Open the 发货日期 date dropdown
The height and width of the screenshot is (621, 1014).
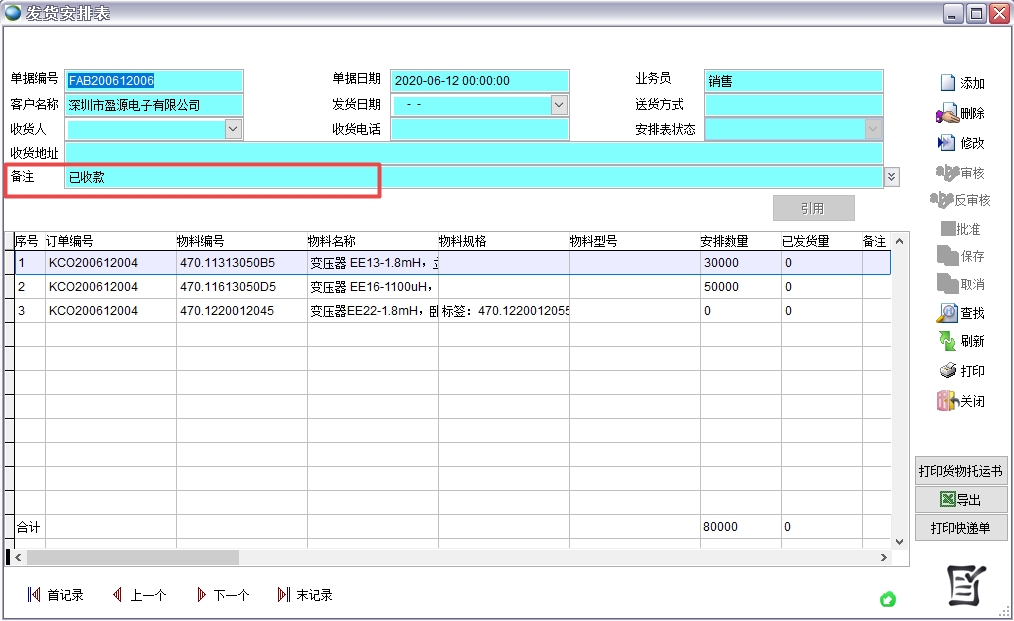pyautogui.click(x=559, y=104)
